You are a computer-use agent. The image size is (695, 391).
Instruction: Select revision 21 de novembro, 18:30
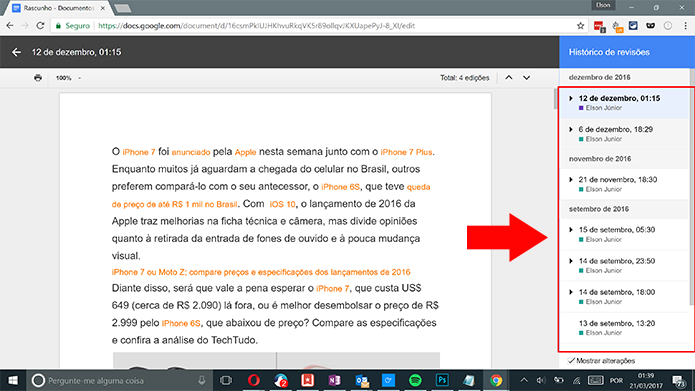[625, 184]
